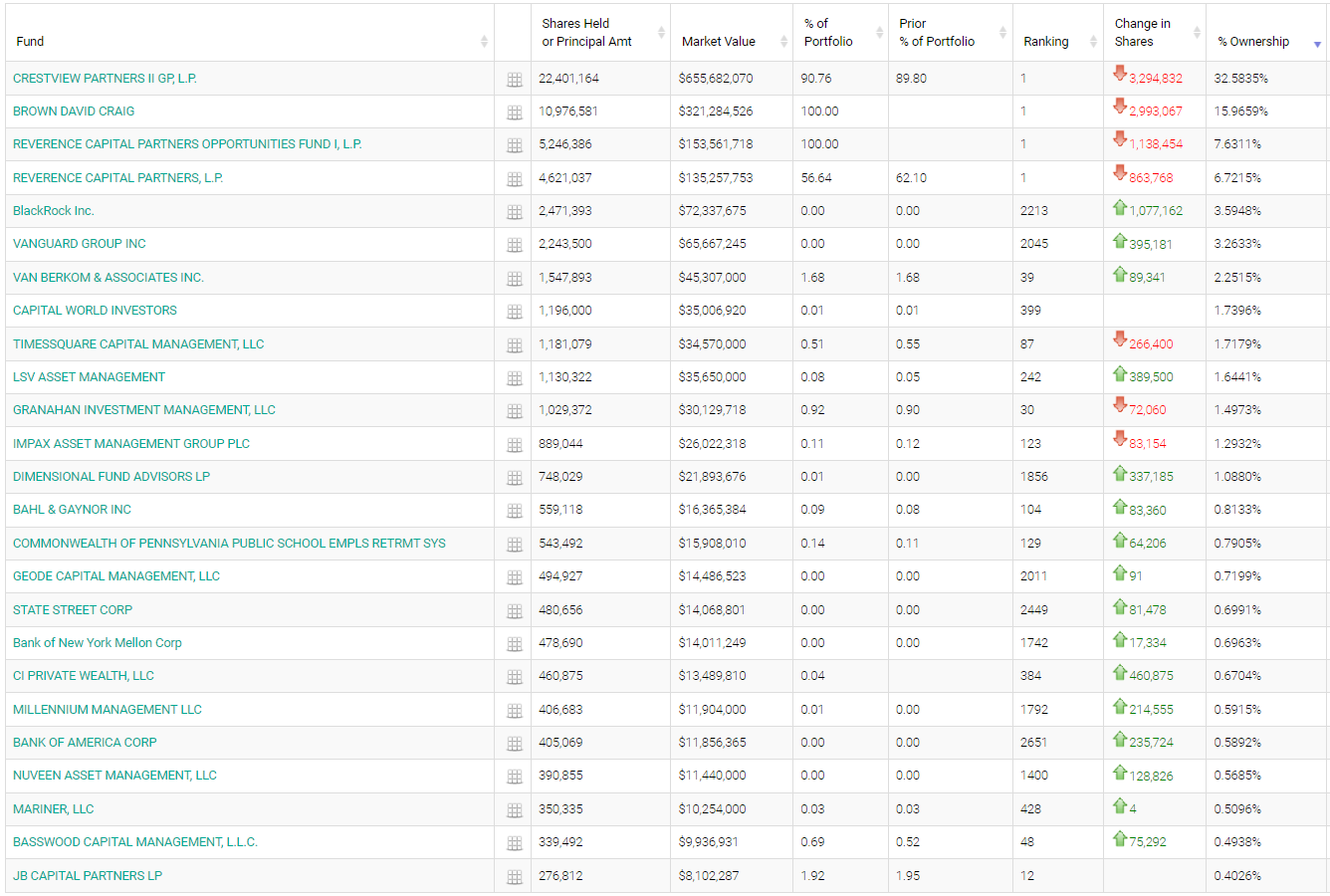Click grid icon for NUVEEN ASSET MANAGEMENT
This screenshot has width=1330, height=896.
tap(515, 777)
